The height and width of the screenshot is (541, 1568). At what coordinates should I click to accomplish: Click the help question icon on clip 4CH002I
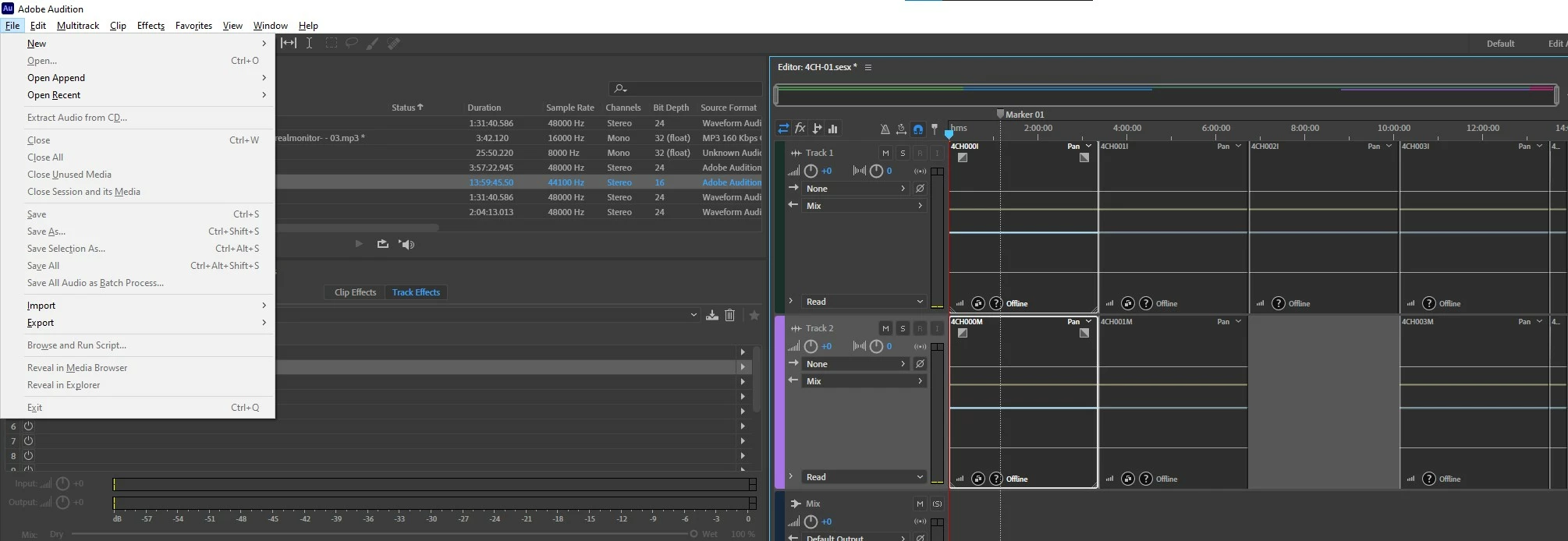coord(1278,303)
